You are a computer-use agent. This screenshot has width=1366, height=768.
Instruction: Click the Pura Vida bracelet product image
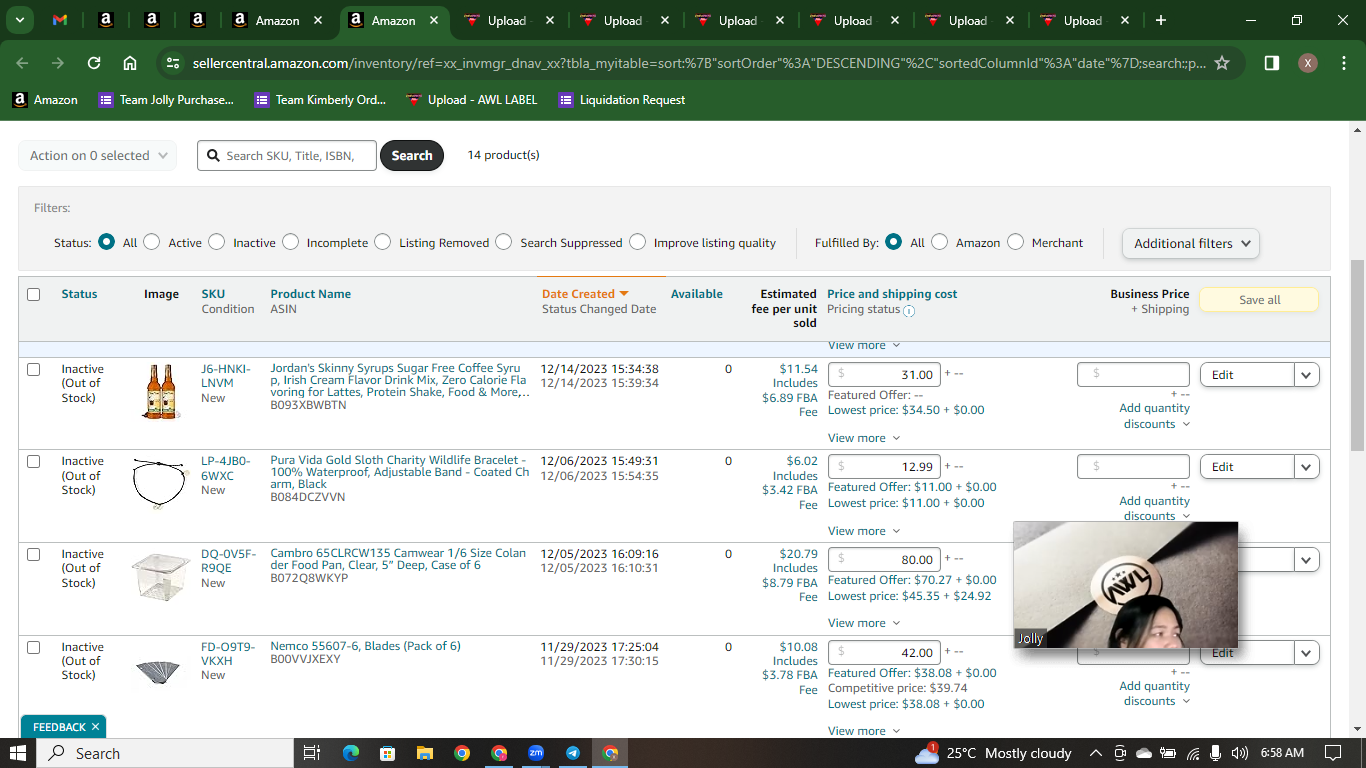(160, 484)
